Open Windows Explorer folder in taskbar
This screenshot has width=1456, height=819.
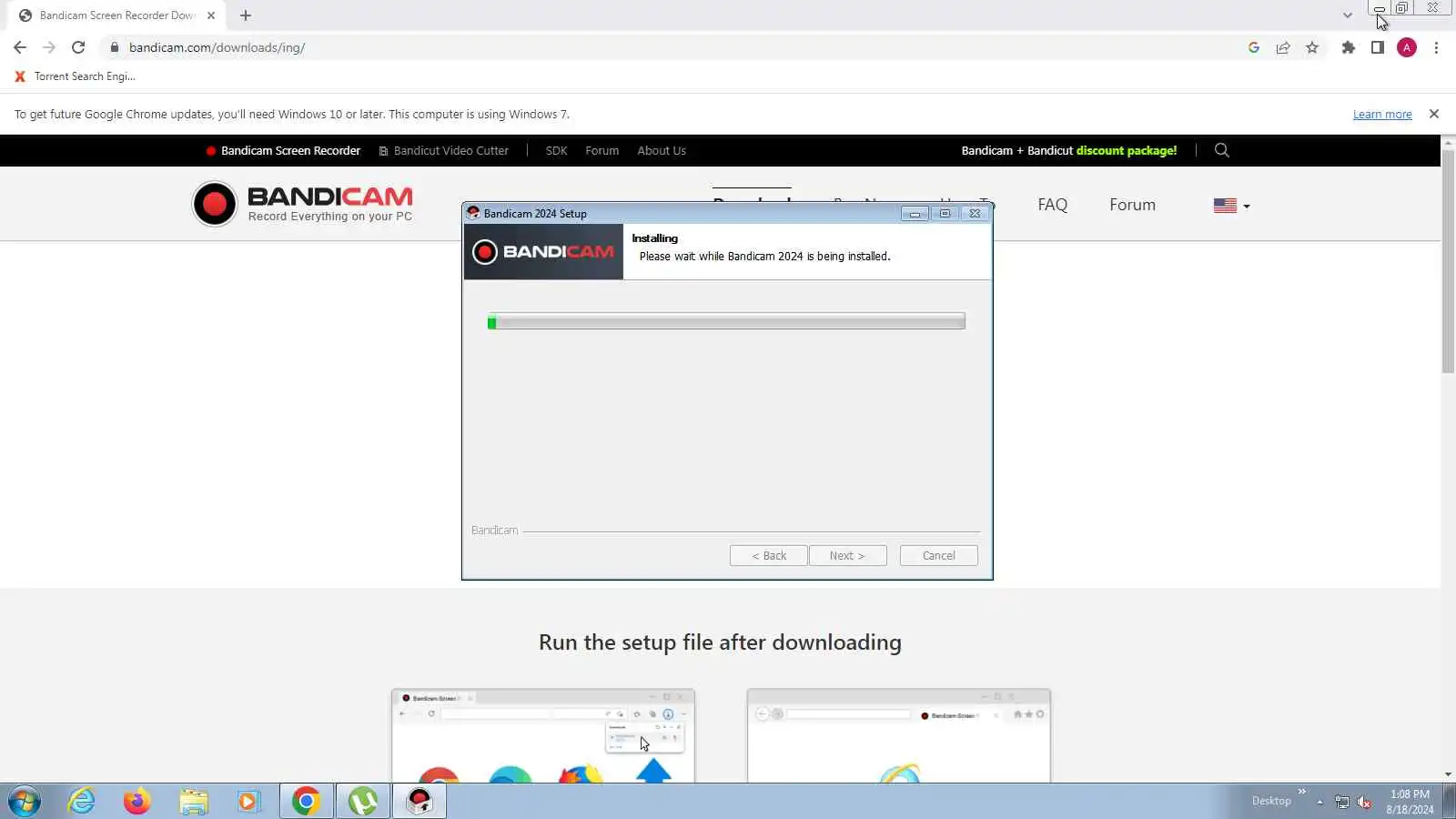pyautogui.click(x=193, y=801)
